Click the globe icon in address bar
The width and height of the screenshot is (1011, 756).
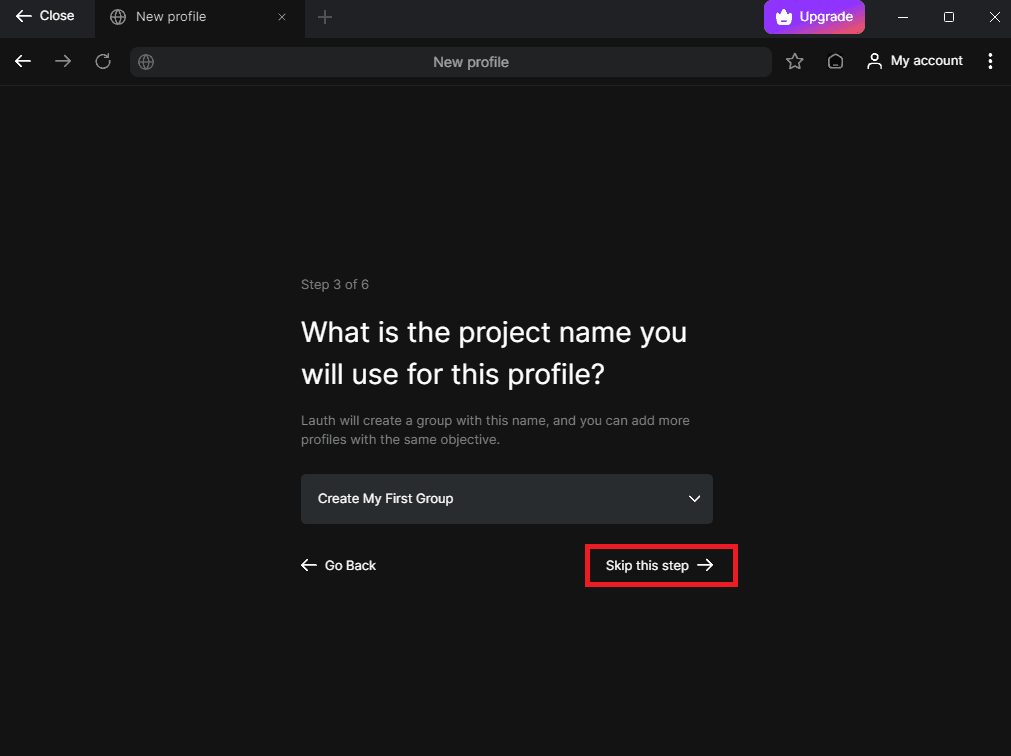(x=146, y=62)
